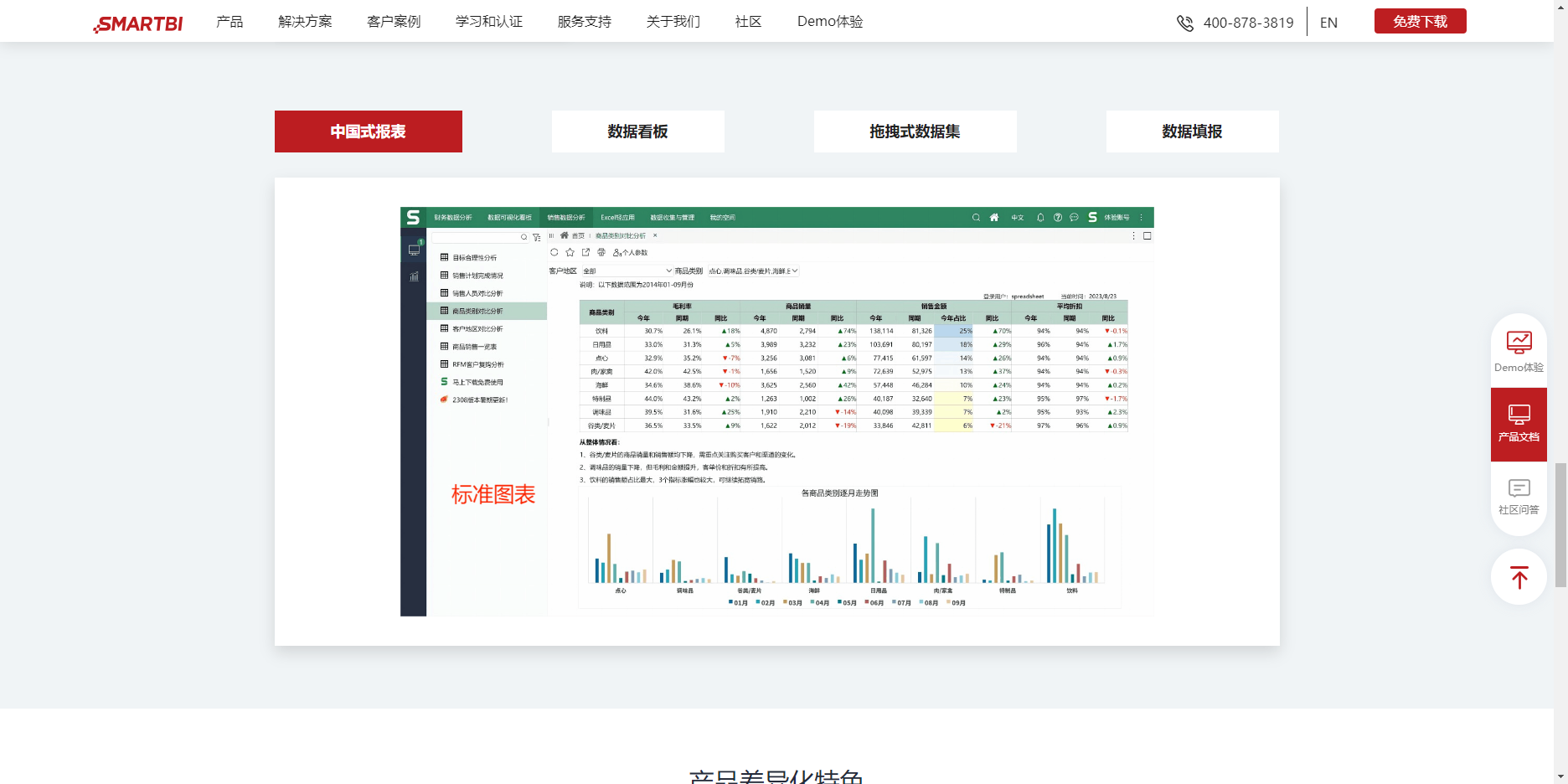Click the 免费下载 button
Screen dimensions: 1568x784
point(1419,21)
